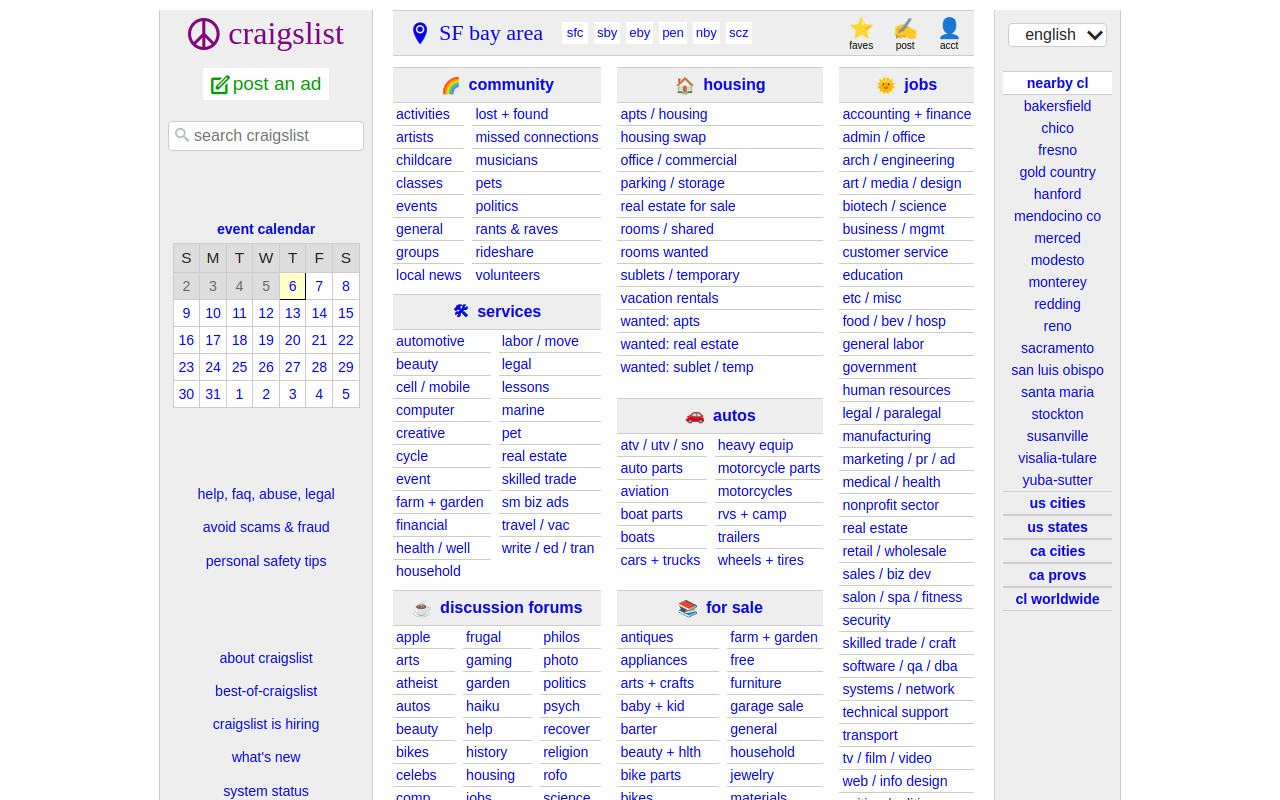The width and height of the screenshot is (1280, 800).
Task: Open the nonprofit sector jobs link
Action: (891, 505)
